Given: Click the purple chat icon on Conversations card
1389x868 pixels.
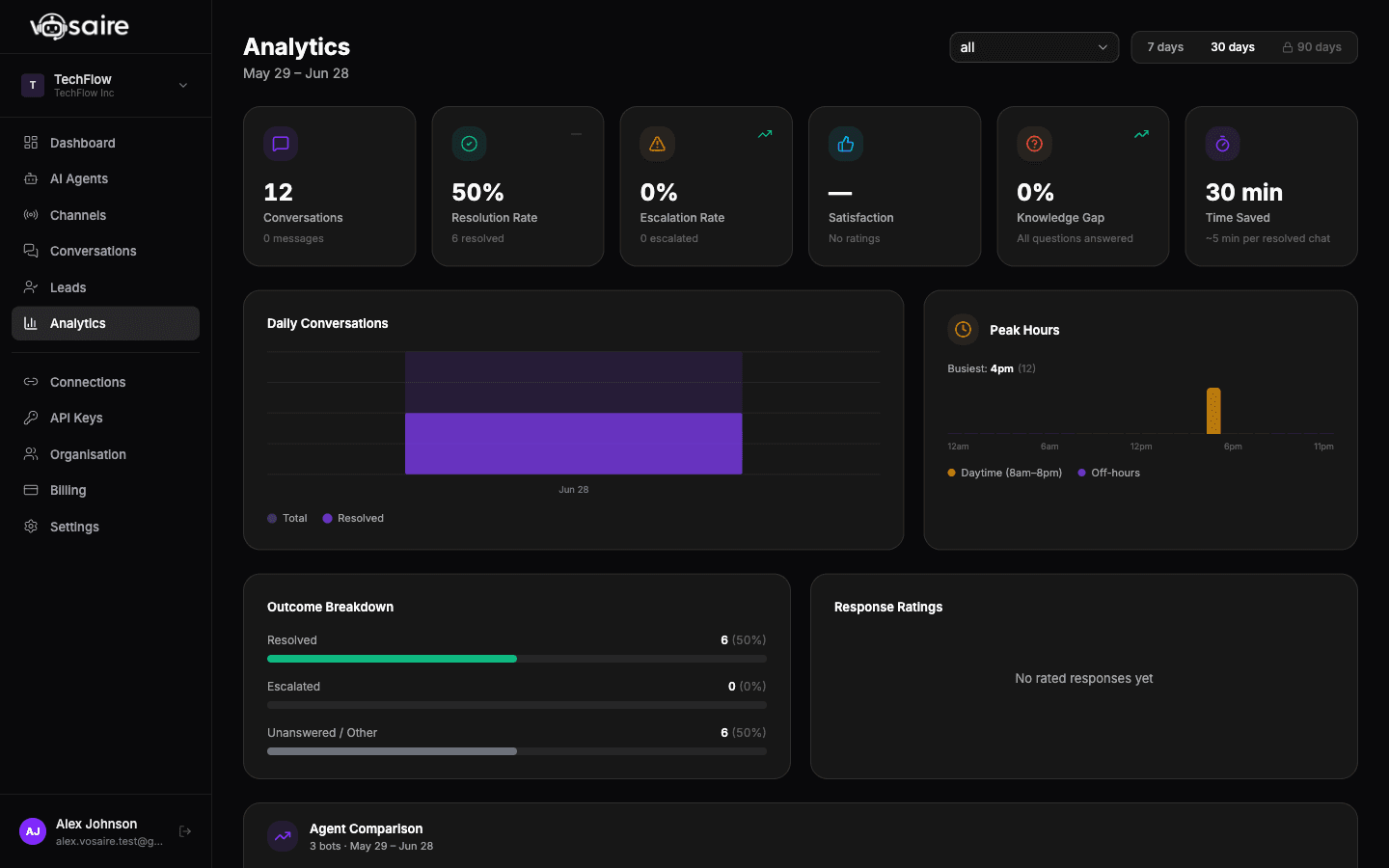Looking at the screenshot, I should [x=281, y=144].
